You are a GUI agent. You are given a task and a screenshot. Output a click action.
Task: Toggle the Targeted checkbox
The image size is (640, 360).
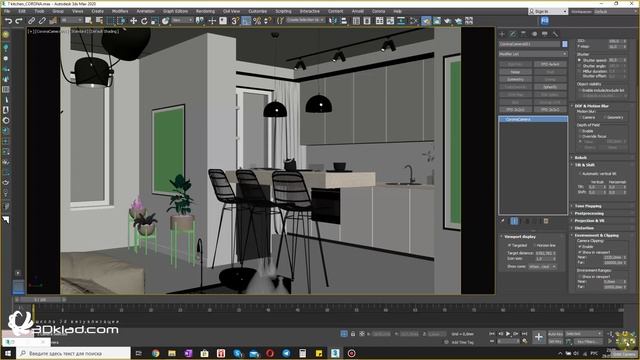click(x=509, y=245)
